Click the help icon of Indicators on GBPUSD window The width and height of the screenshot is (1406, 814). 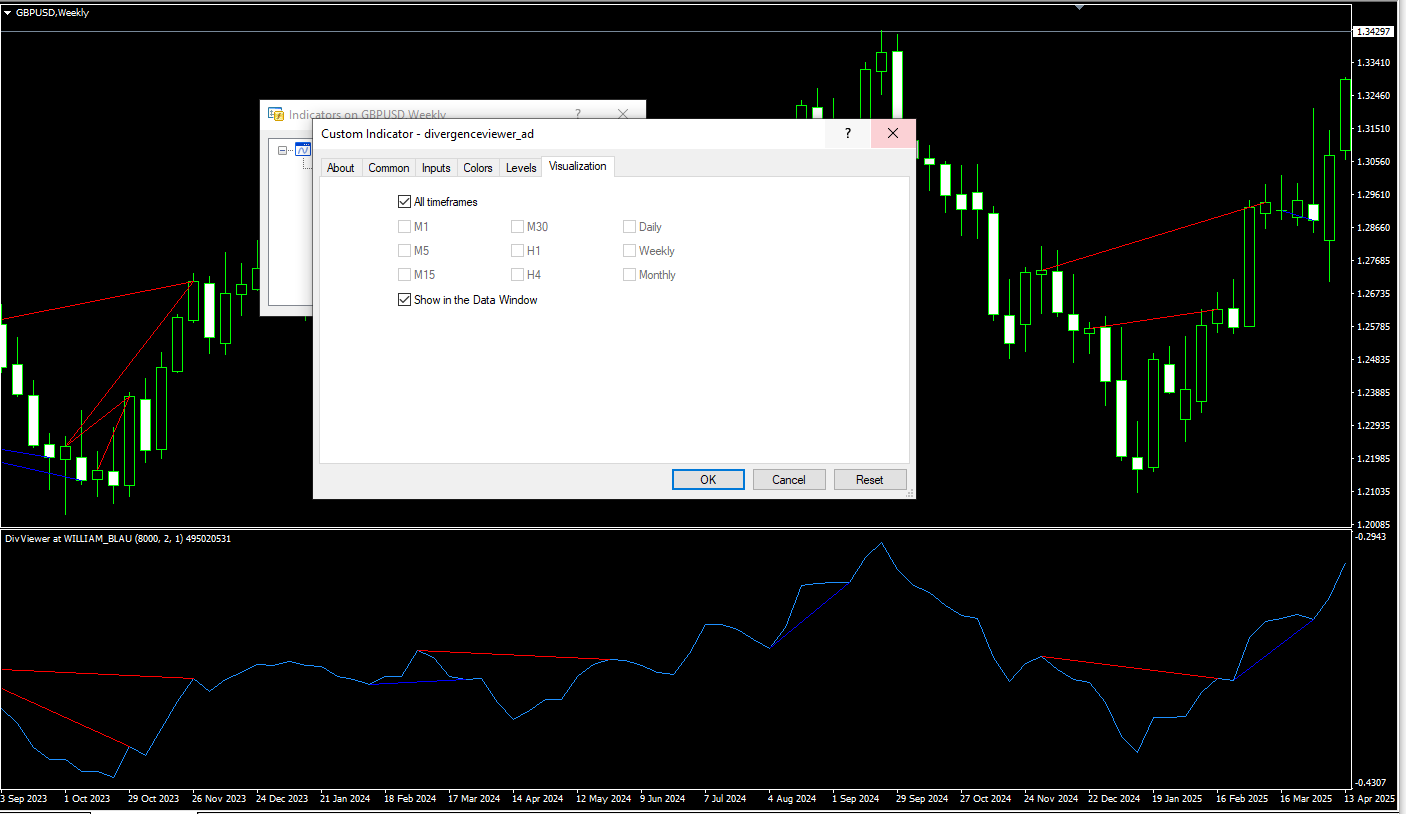click(x=578, y=114)
